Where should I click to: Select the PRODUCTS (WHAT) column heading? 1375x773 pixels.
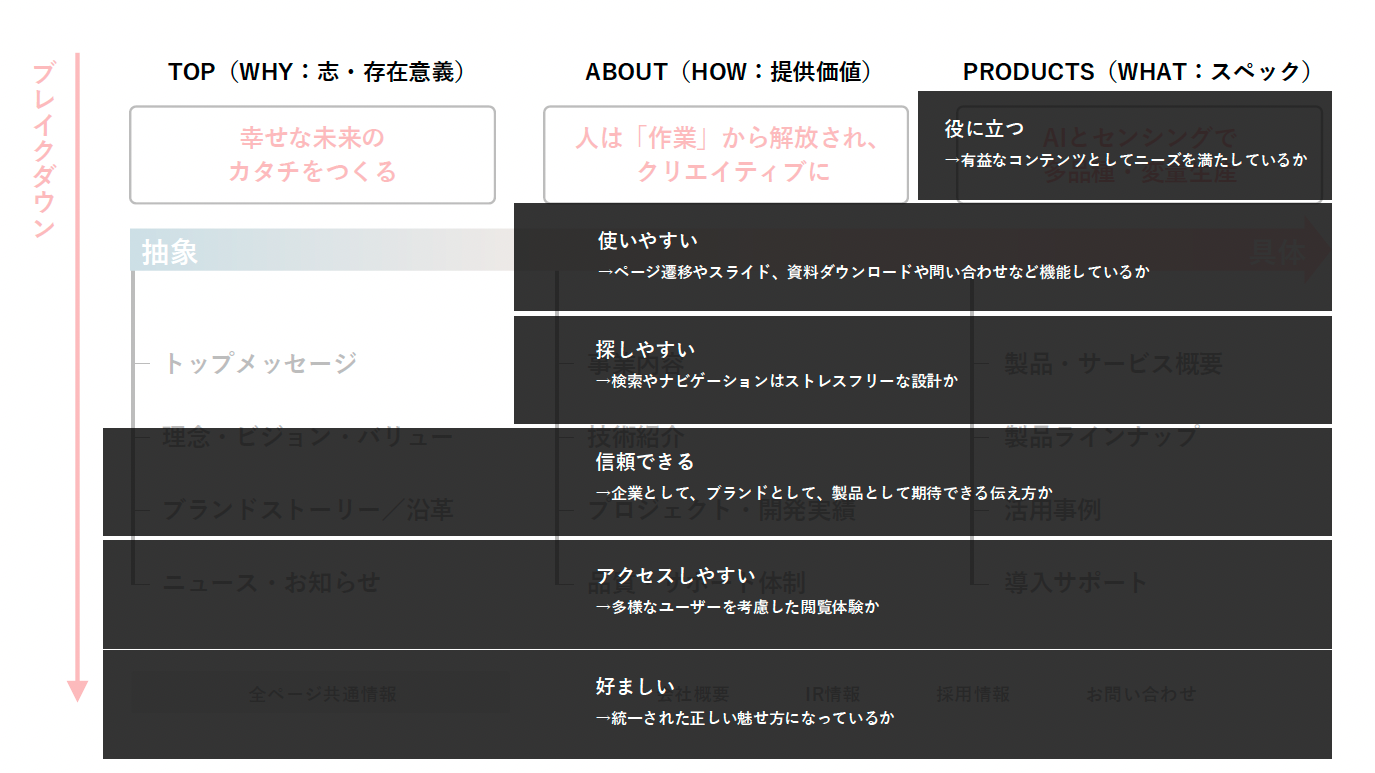point(1137,72)
